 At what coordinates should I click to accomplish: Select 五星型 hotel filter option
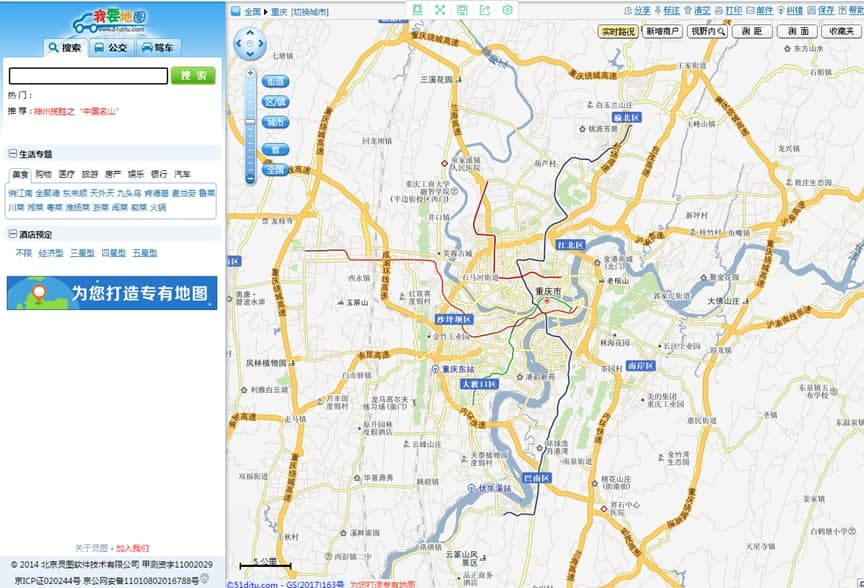click(145, 253)
